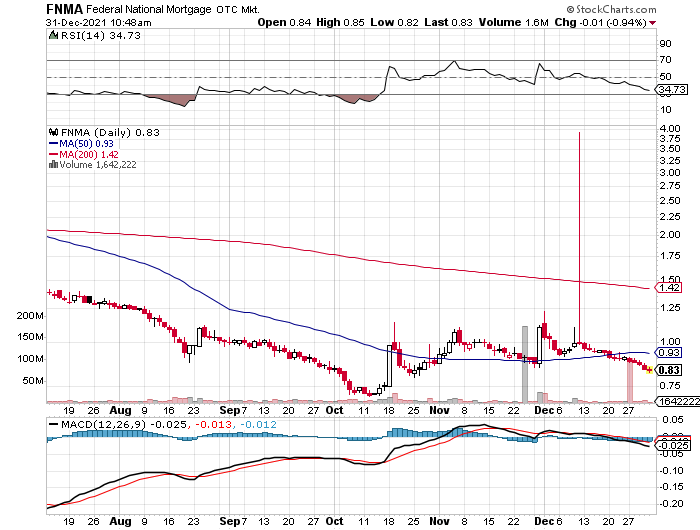Viewport: 700px width, 530px height.
Task: Click the Open 0.84 quote value
Action: pos(284,22)
